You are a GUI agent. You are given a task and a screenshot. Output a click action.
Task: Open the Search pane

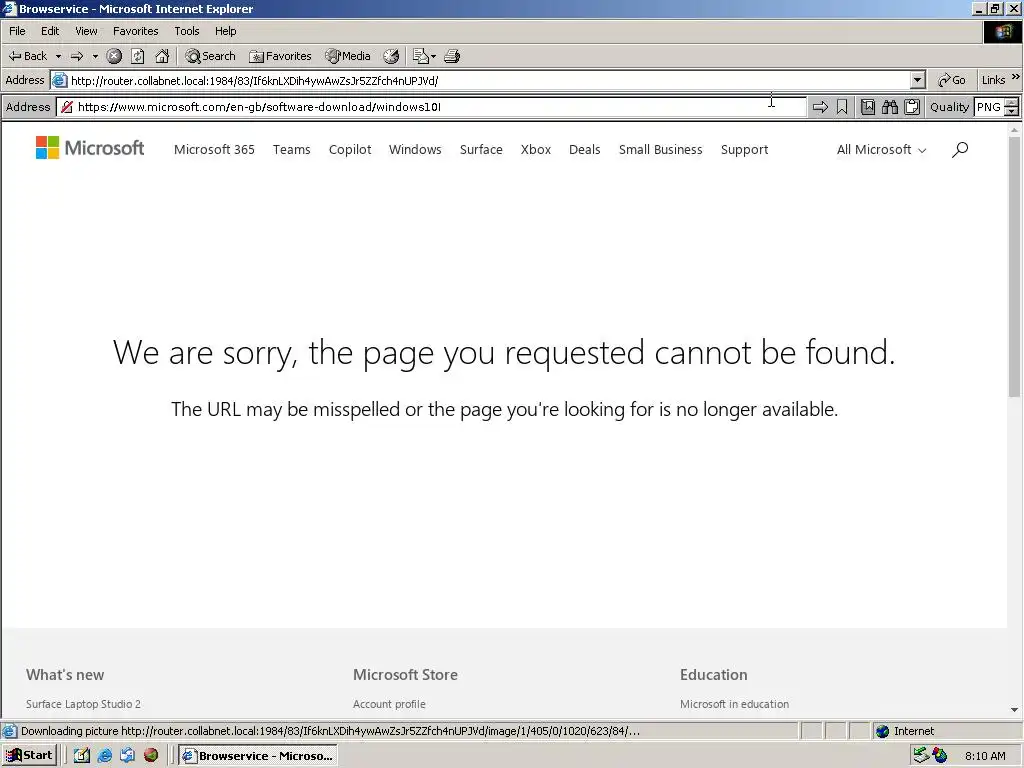coord(210,56)
